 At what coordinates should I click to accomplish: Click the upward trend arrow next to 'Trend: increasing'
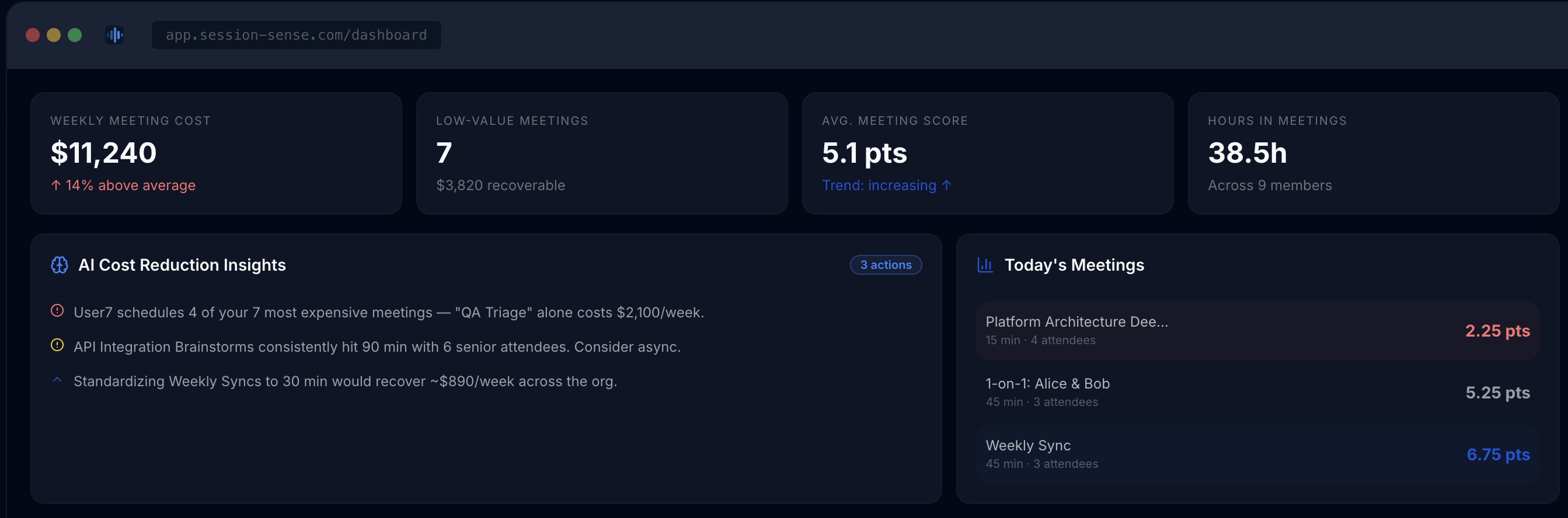[x=946, y=185]
